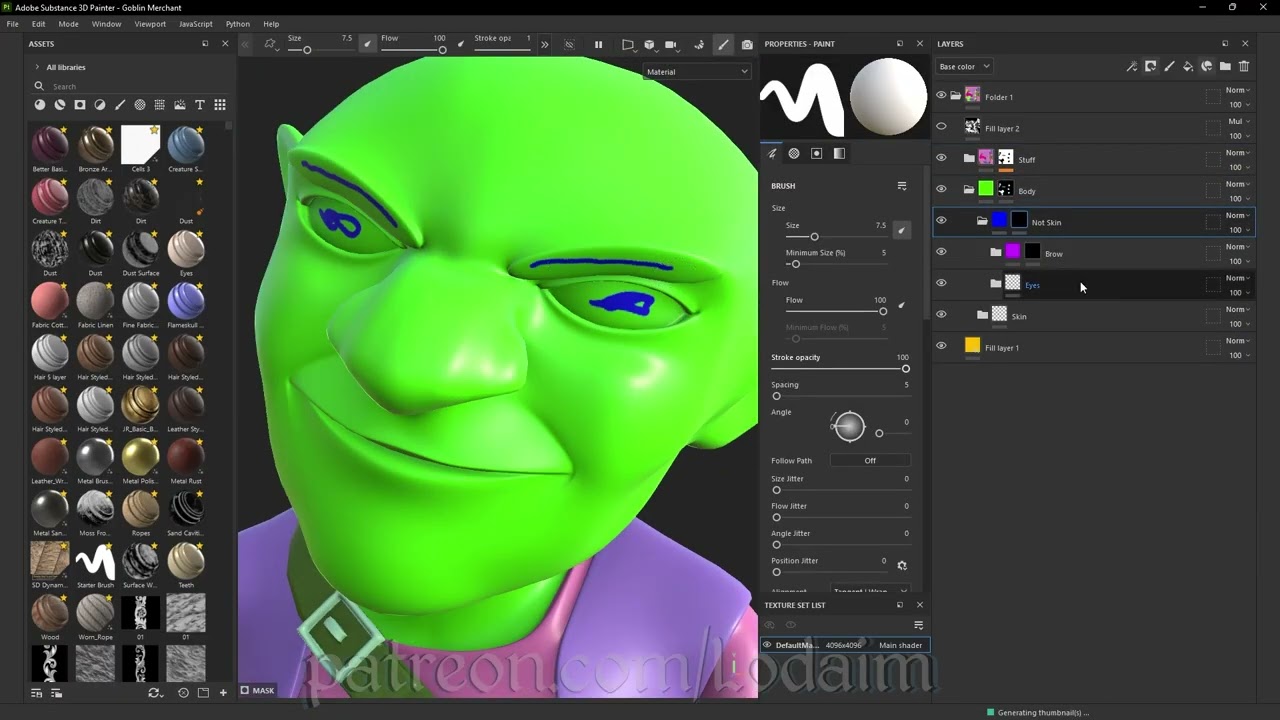Open the Base color channel dropdown
The height and width of the screenshot is (720, 1280).
[x=964, y=67]
